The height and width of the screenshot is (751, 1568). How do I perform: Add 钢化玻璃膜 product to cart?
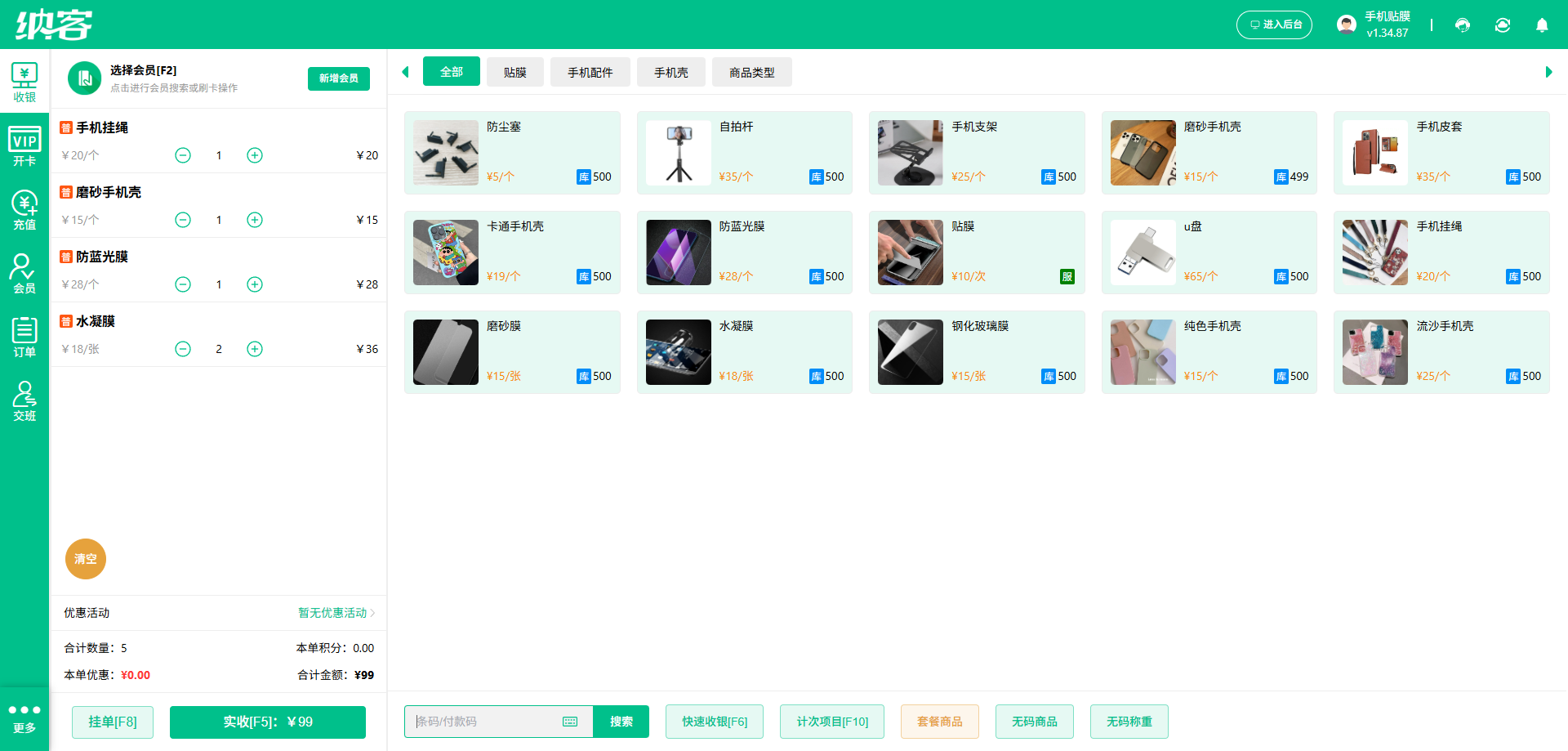[977, 352]
